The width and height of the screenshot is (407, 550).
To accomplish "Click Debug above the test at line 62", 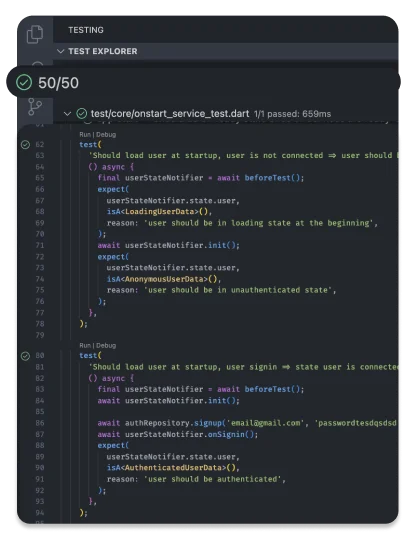I will tap(106, 135).
